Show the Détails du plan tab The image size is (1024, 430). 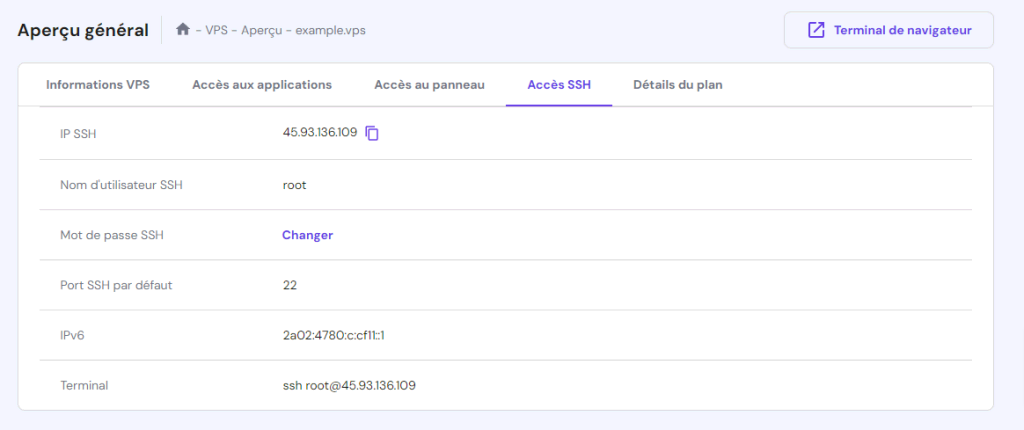678,85
